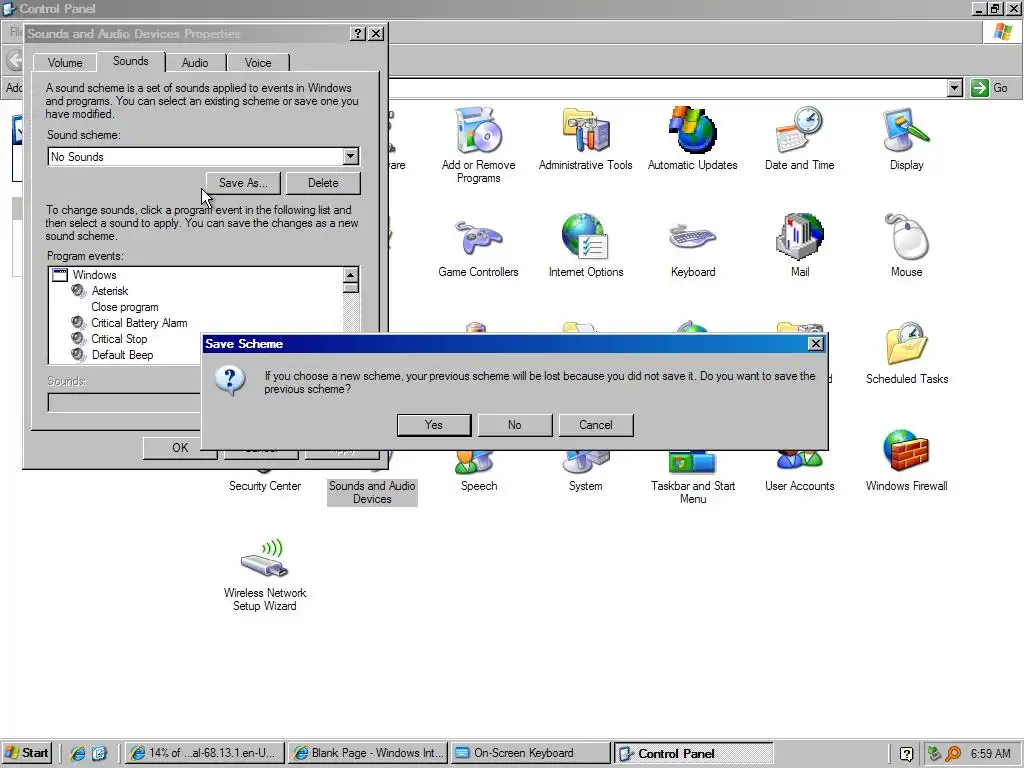The height and width of the screenshot is (768, 1024).
Task: Launch Internet Explorer from Quick Launch
Action: (78, 753)
